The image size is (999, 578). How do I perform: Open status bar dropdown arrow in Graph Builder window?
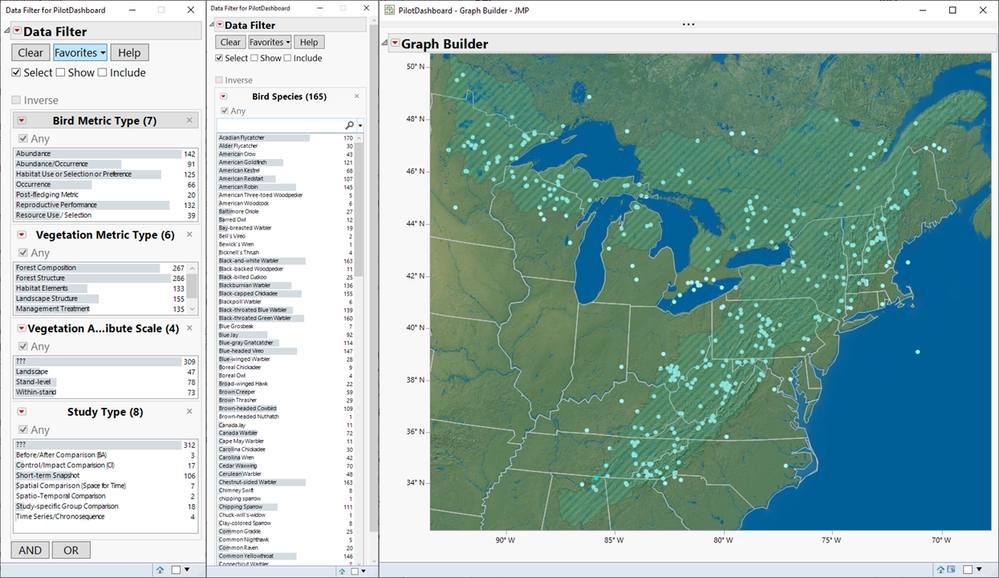click(x=979, y=569)
